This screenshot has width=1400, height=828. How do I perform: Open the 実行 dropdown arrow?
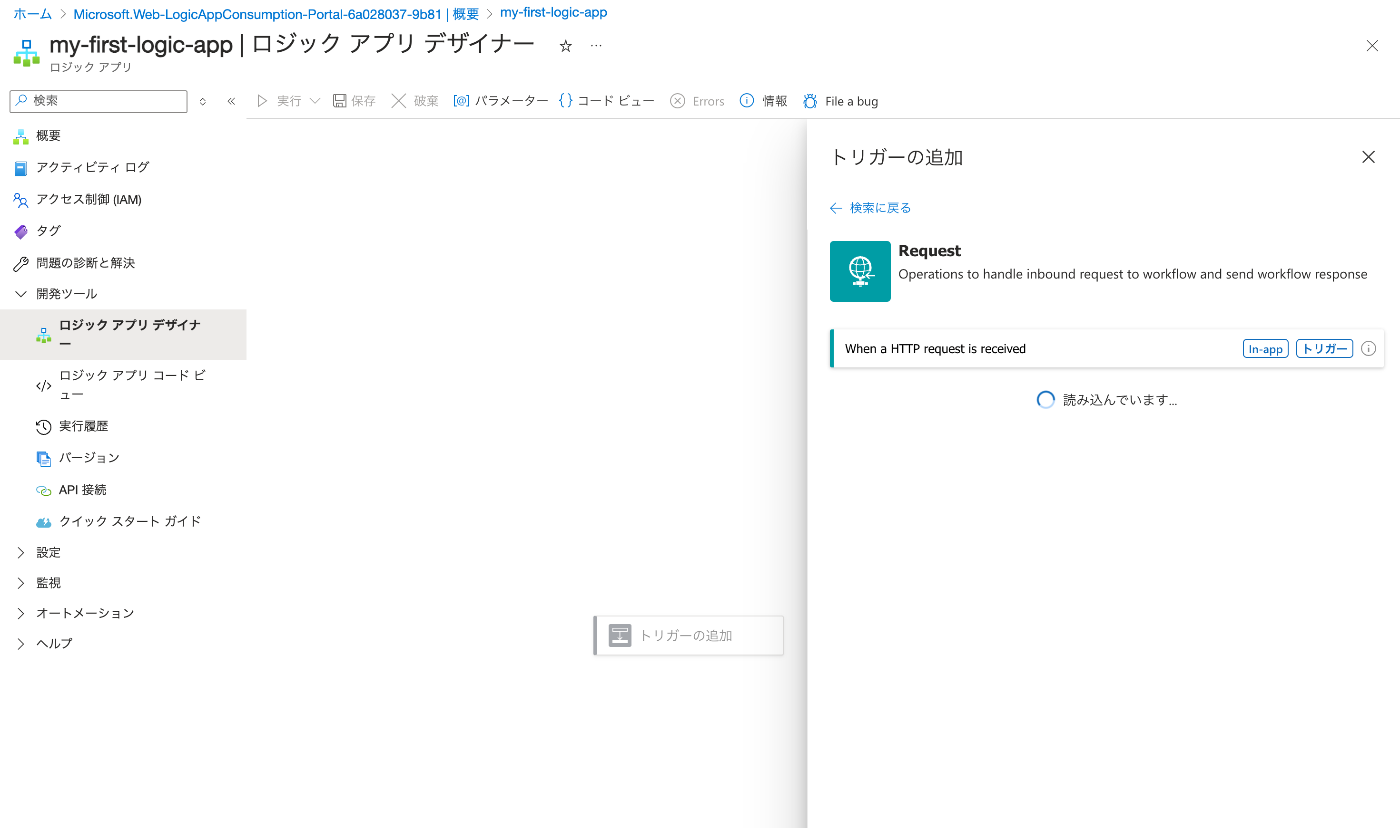(x=315, y=101)
